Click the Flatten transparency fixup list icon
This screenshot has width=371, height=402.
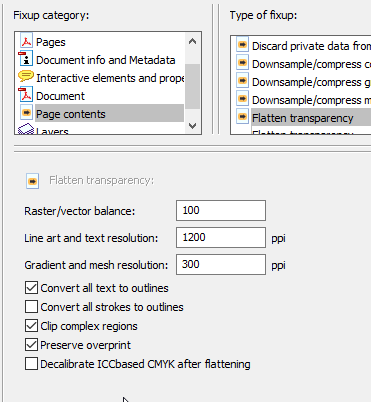243,116
